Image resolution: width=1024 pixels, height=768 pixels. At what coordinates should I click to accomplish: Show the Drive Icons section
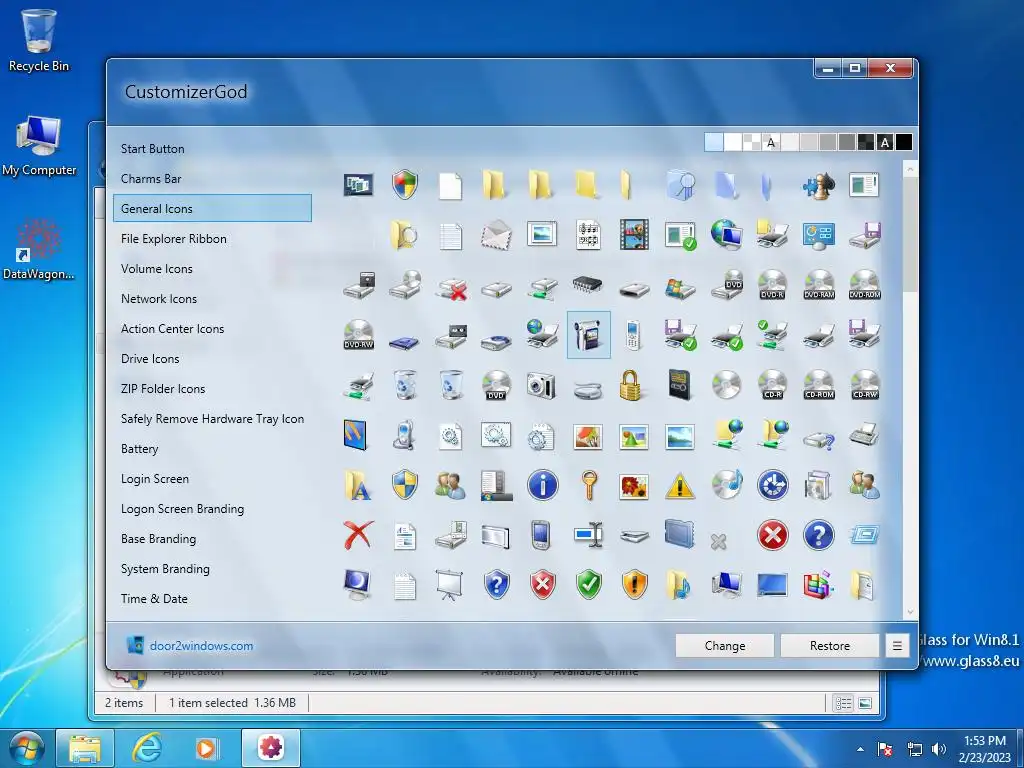150,359
